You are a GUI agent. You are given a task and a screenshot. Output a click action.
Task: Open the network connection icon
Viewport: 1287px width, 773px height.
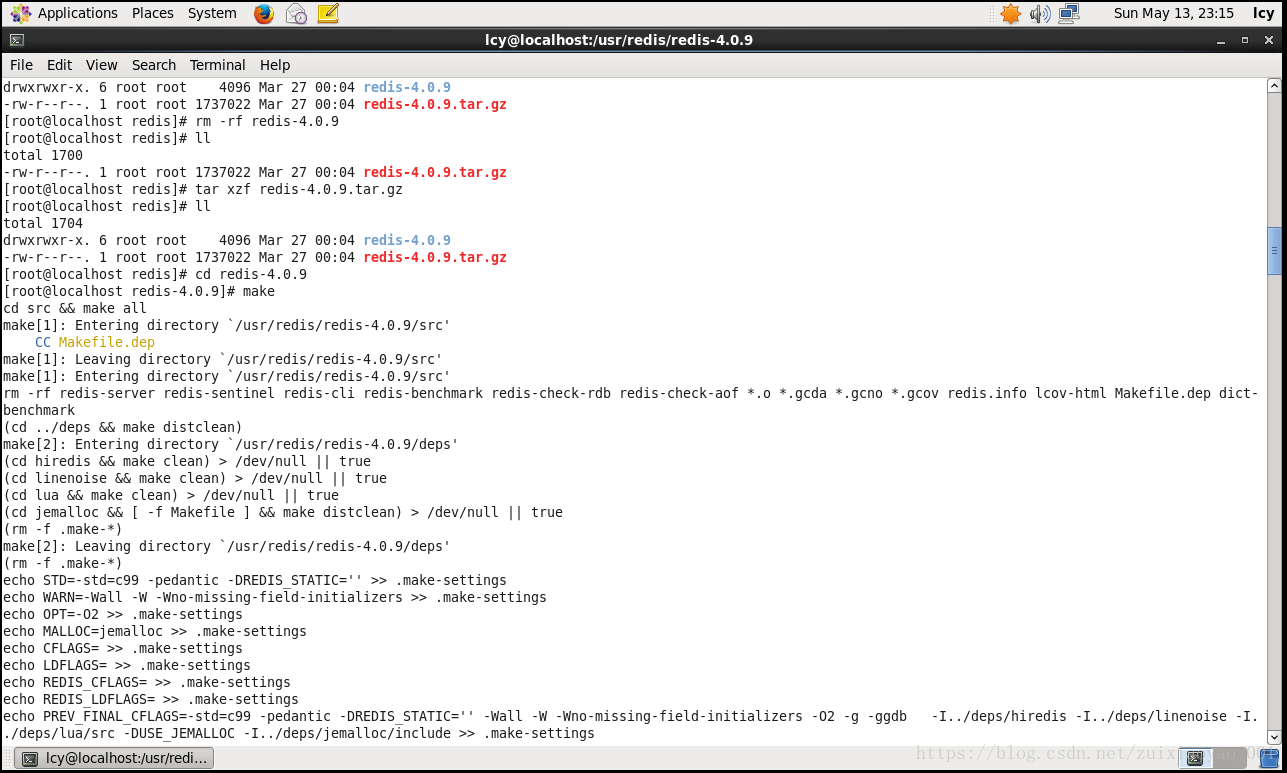[1069, 14]
